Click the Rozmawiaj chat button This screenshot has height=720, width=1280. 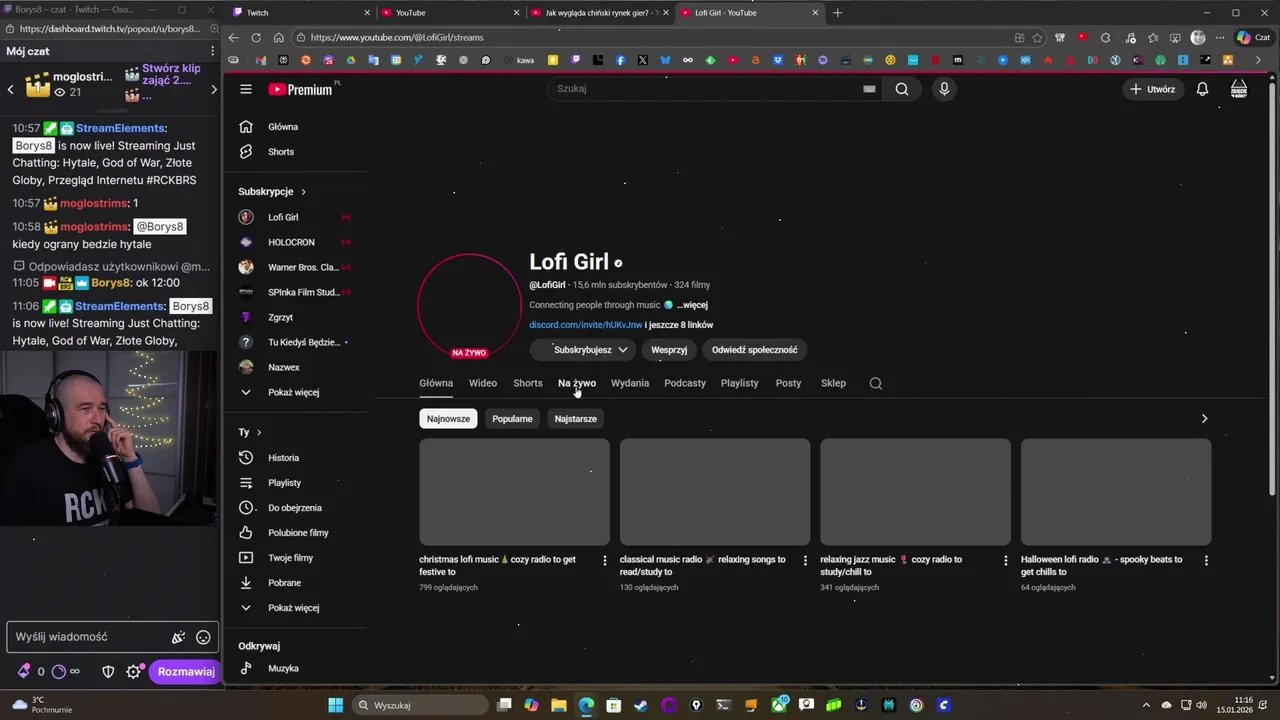185,672
